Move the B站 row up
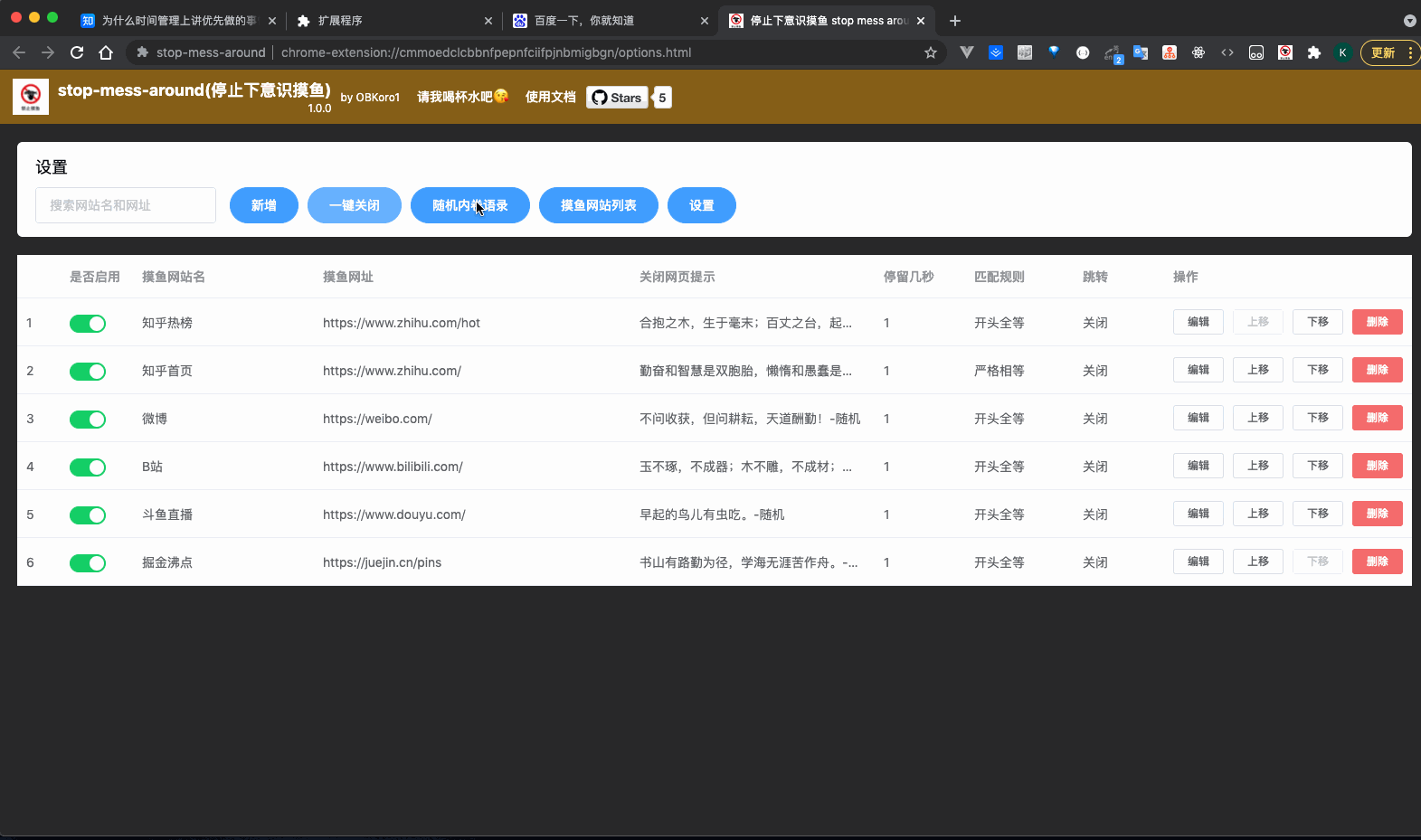Image resolution: width=1421 pixels, height=840 pixels. coord(1258,466)
